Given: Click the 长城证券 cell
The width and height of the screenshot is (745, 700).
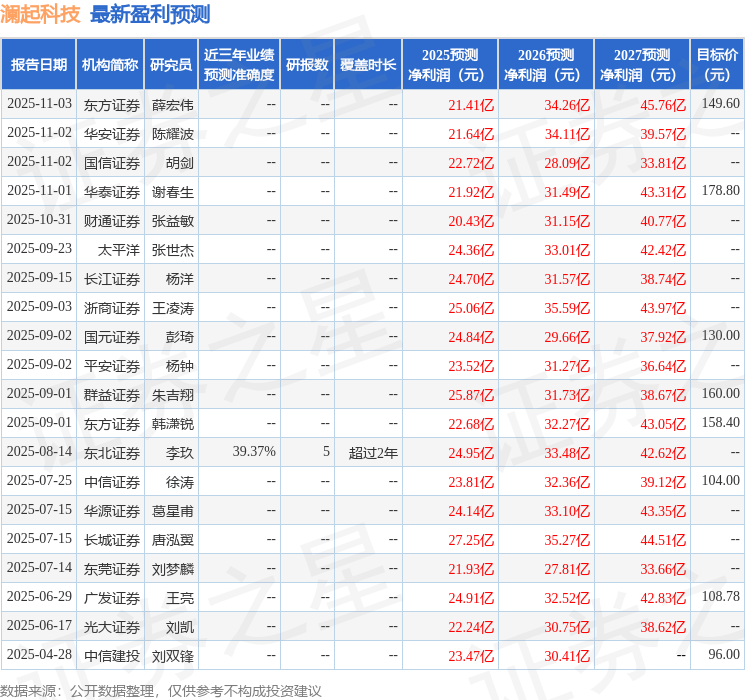Looking at the screenshot, I should coord(112,540).
